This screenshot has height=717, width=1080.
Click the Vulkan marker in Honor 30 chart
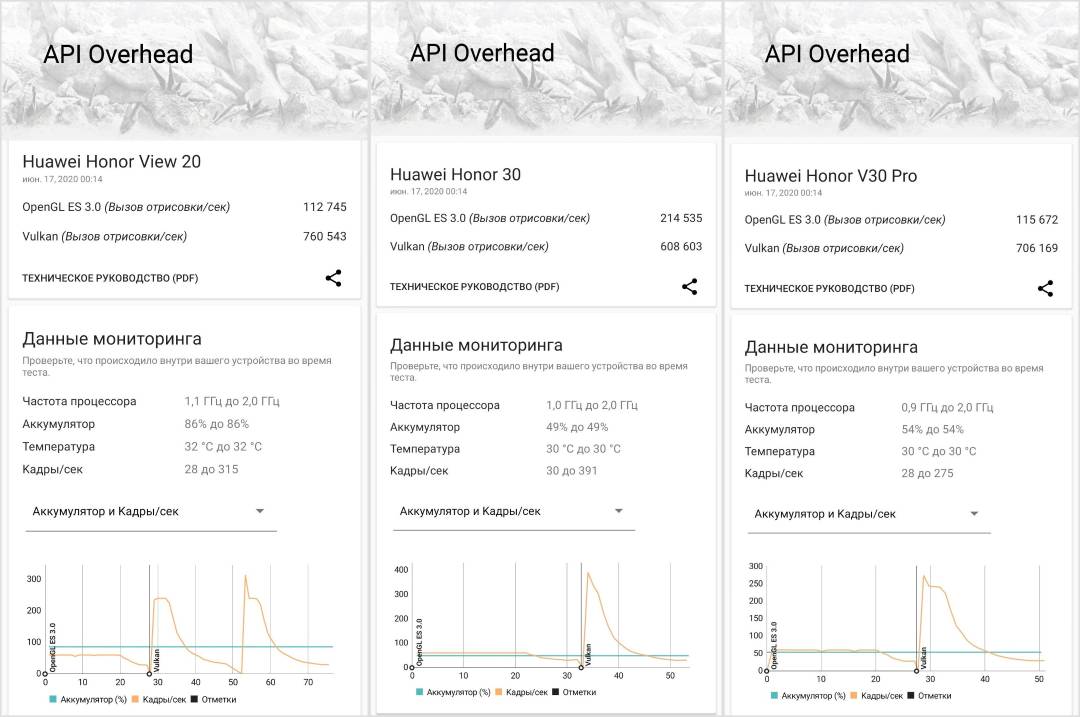[x=581, y=666]
